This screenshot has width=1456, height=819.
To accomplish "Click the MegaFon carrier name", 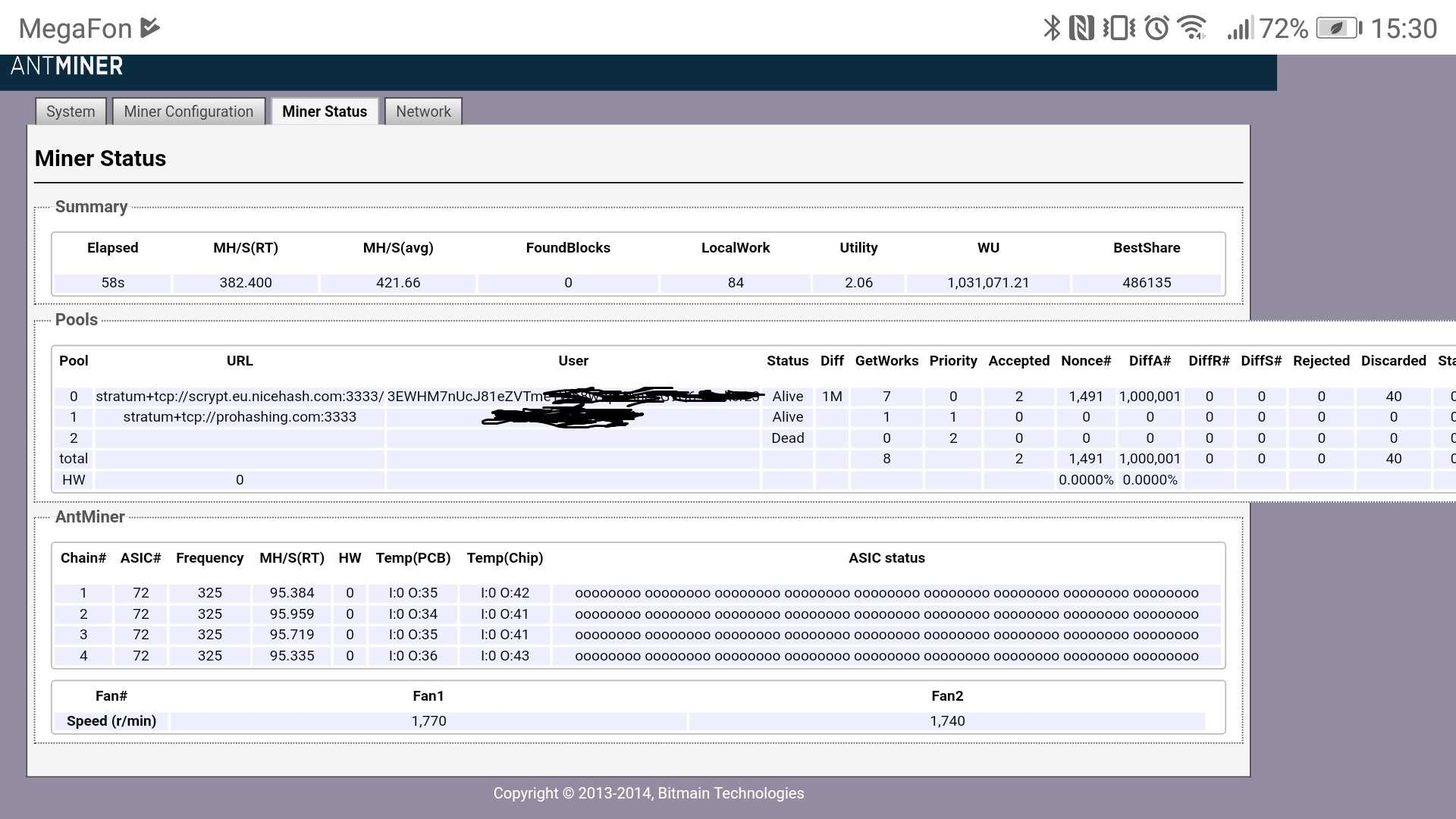I will click(75, 29).
